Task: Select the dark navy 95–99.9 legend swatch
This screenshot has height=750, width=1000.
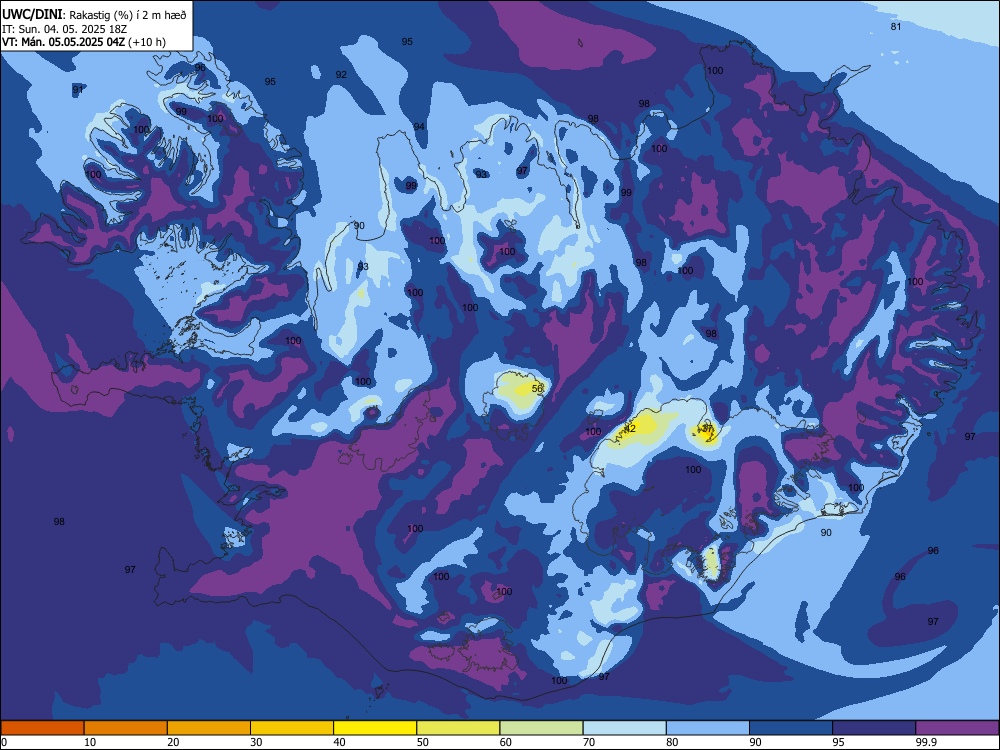Action: [874, 728]
